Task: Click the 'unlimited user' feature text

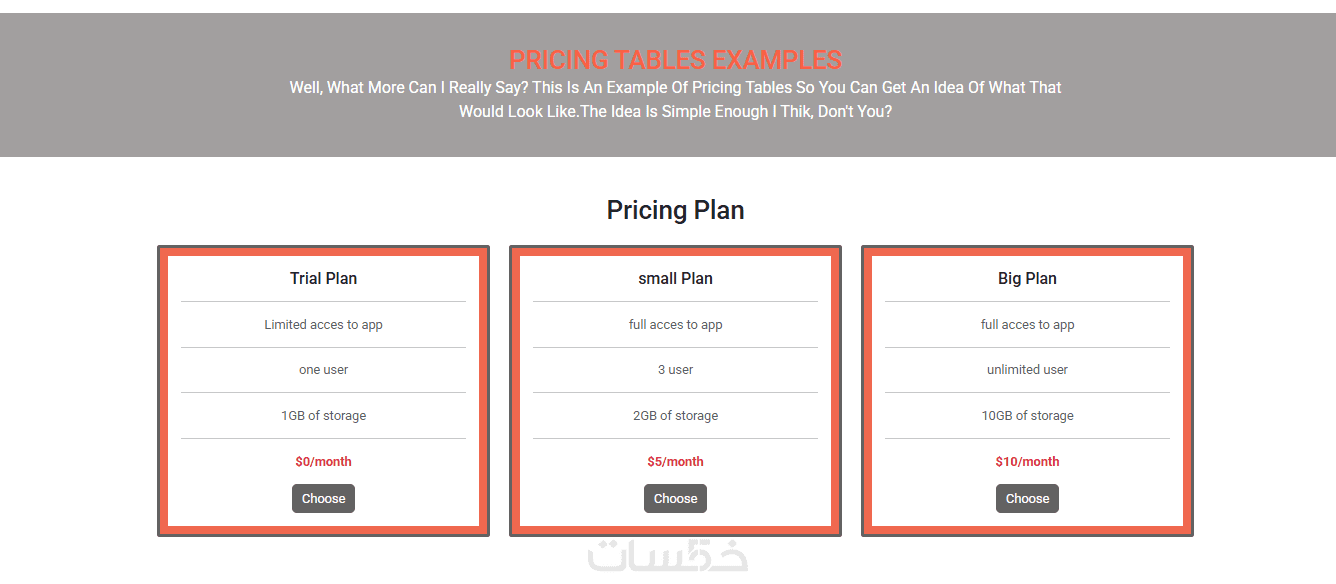Action: 1027,369
